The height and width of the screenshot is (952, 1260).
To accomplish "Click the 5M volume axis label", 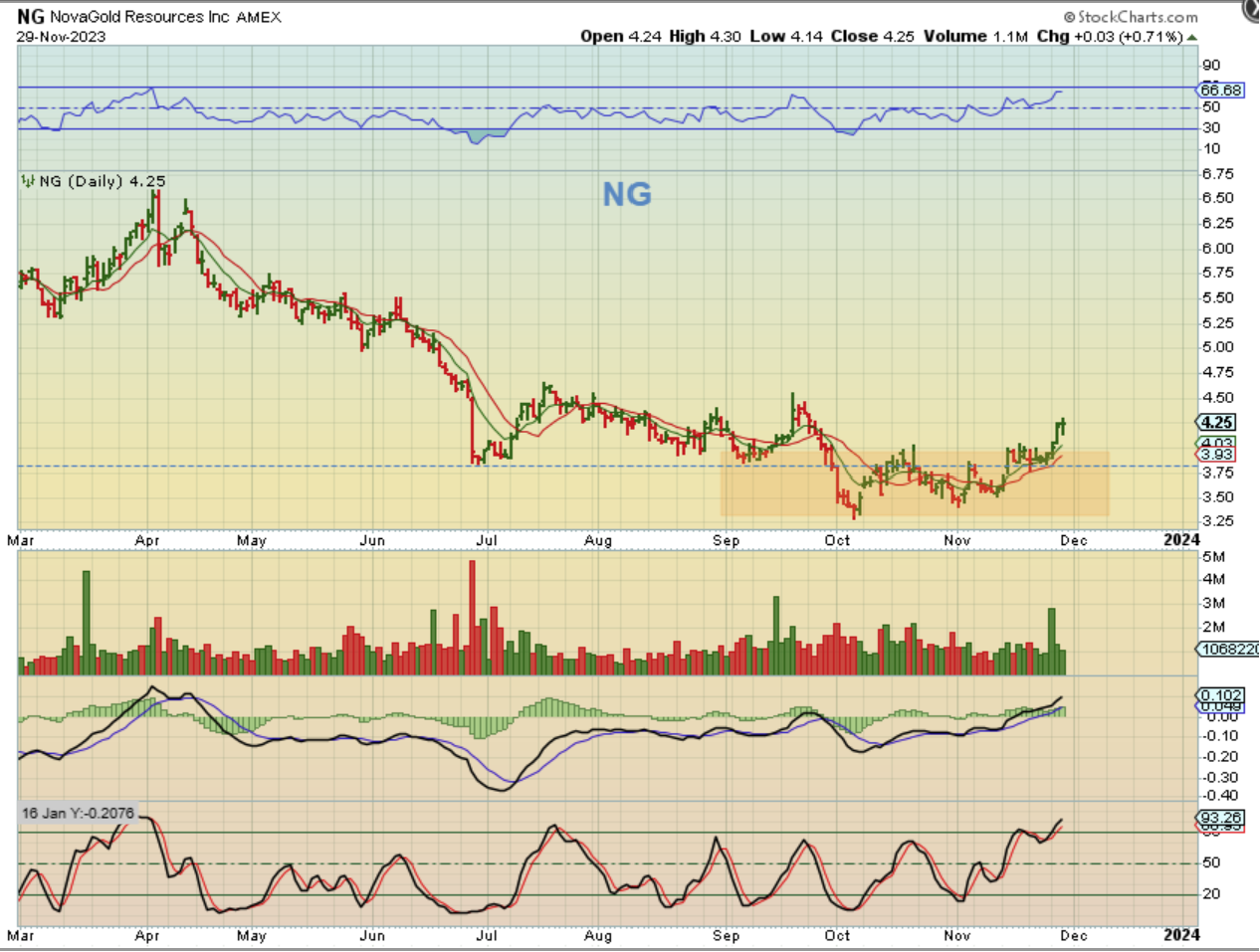I will click(x=1214, y=556).
